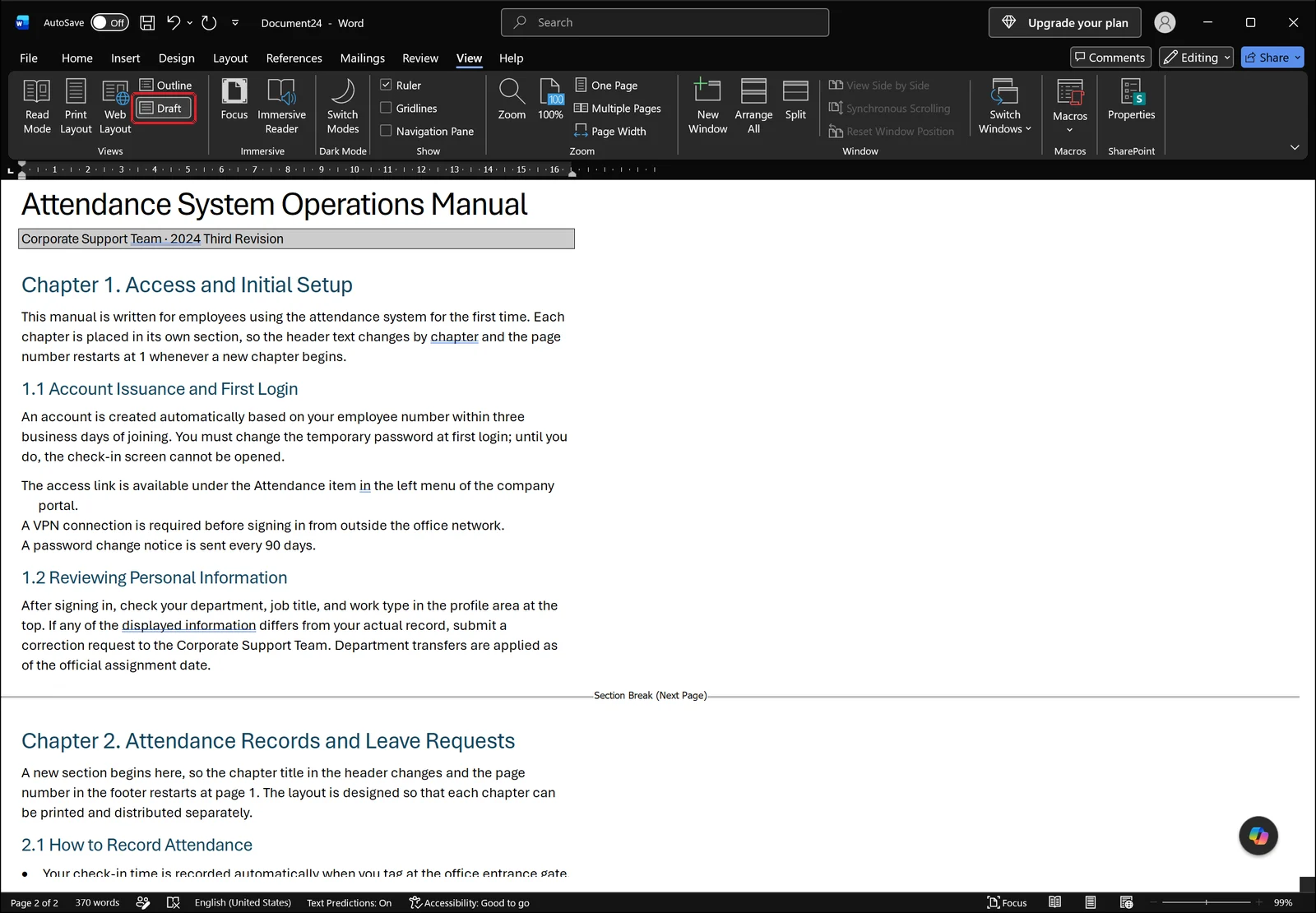Open Accessibility: Good to go checker
Viewport: 1316px width, 913px height.
click(x=469, y=902)
